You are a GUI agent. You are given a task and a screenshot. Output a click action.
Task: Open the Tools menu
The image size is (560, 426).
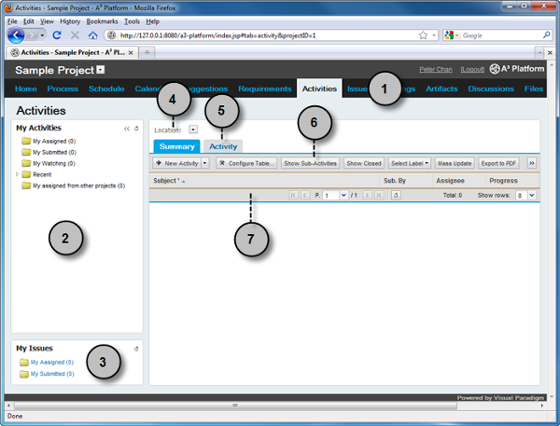[132, 21]
